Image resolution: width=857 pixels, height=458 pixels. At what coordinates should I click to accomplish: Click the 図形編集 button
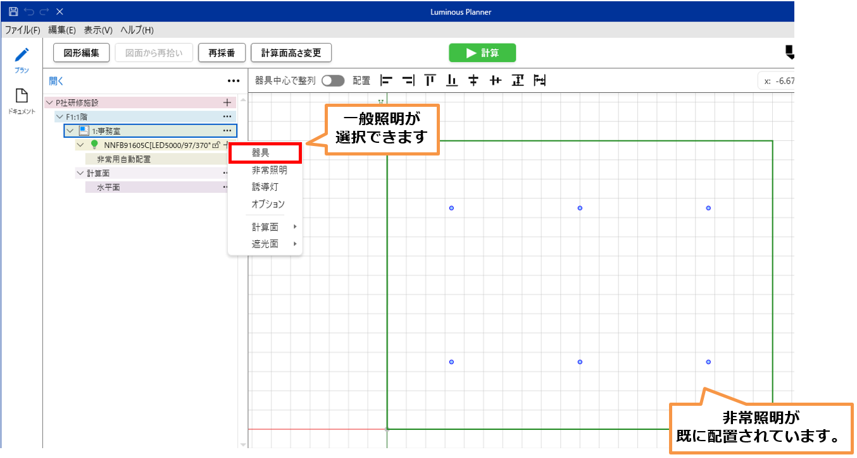[x=82, y=53]
